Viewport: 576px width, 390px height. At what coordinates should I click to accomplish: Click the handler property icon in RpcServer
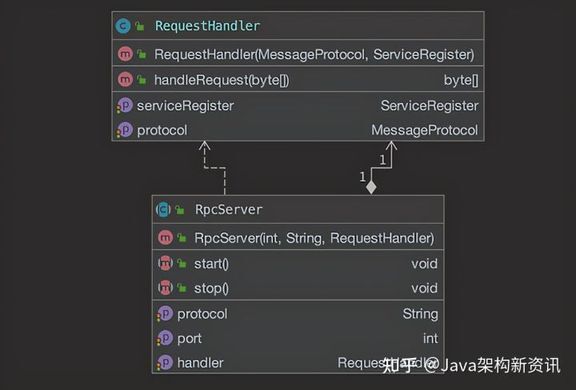click(x=165, y=363)
